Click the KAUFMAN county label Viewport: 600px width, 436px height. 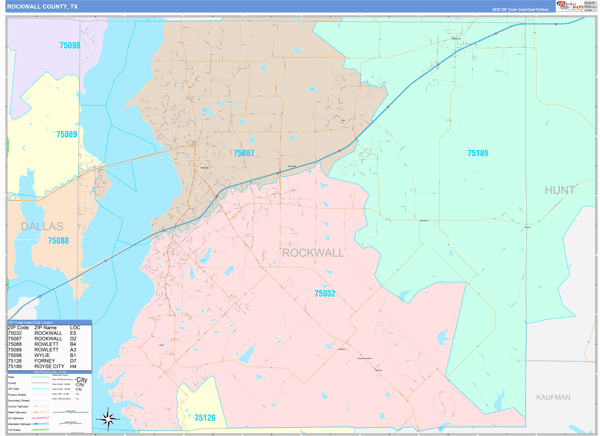551,397
